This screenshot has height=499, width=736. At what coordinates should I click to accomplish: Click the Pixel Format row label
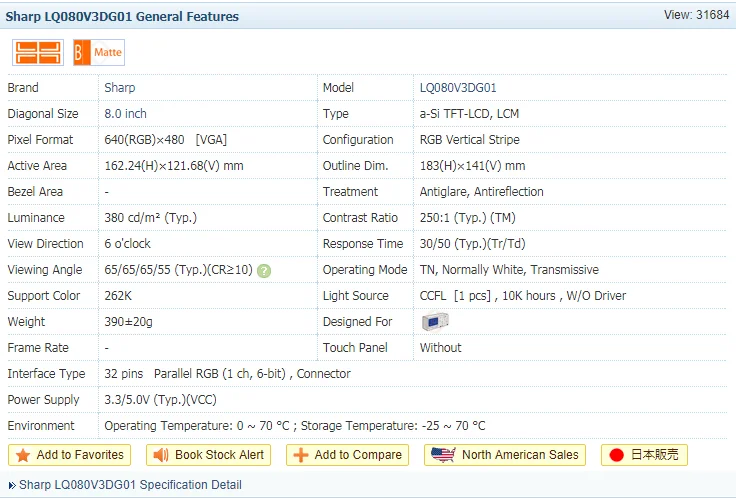[x=40, y=140]
